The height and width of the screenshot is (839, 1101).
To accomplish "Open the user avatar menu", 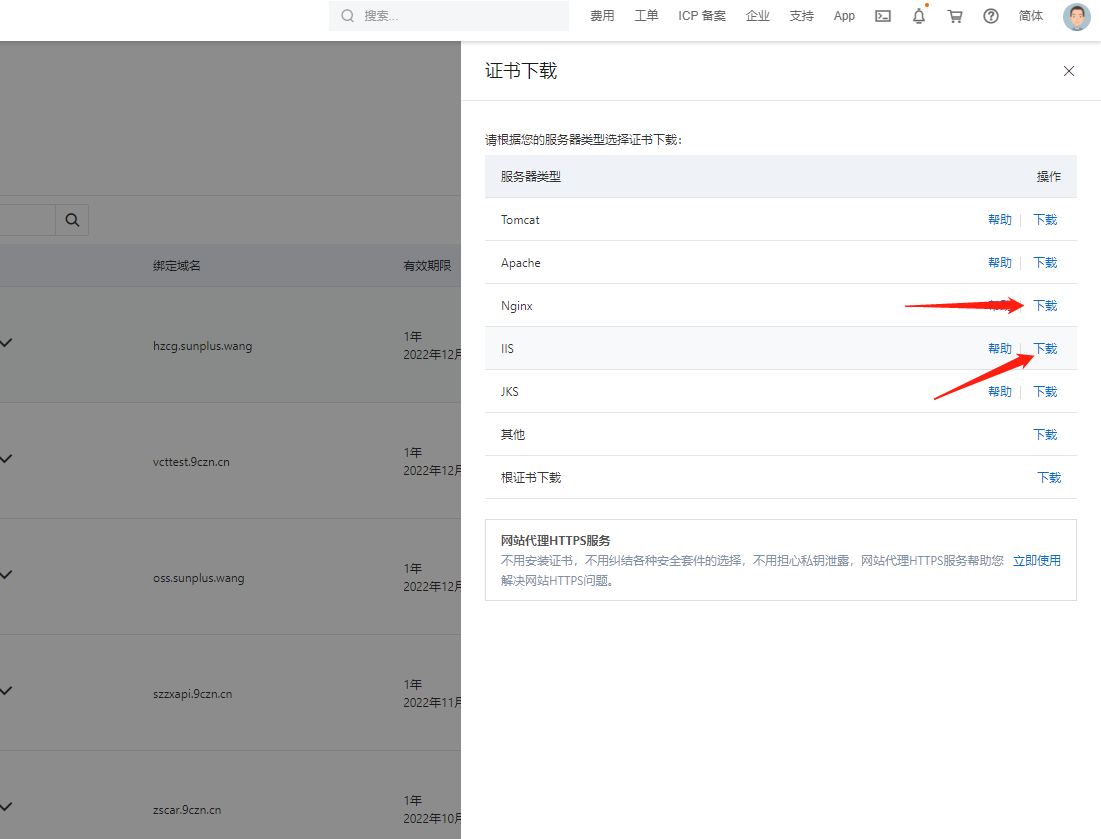I will [x=1076, y=17].
